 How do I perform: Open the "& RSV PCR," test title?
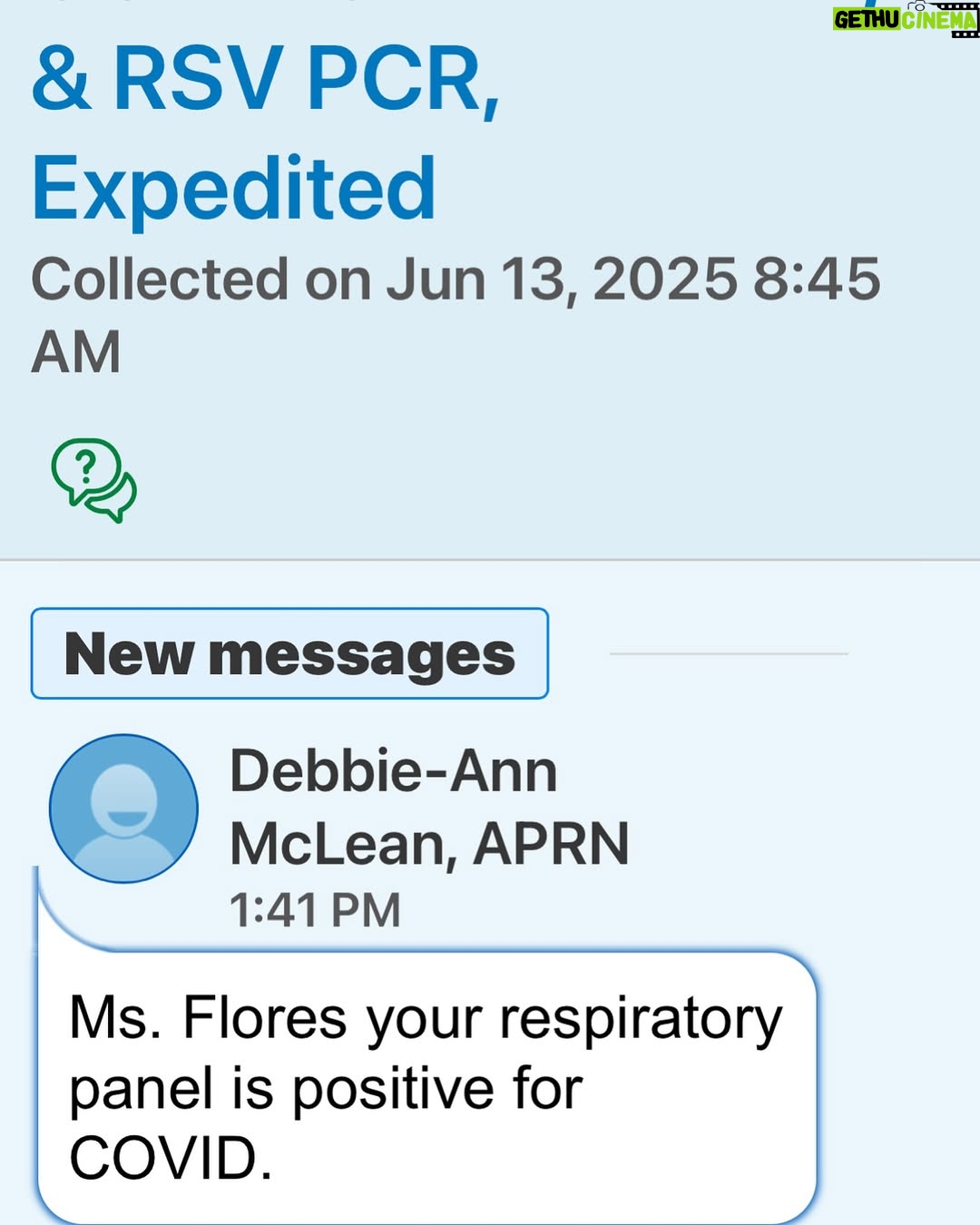click(x=265, y=78)
